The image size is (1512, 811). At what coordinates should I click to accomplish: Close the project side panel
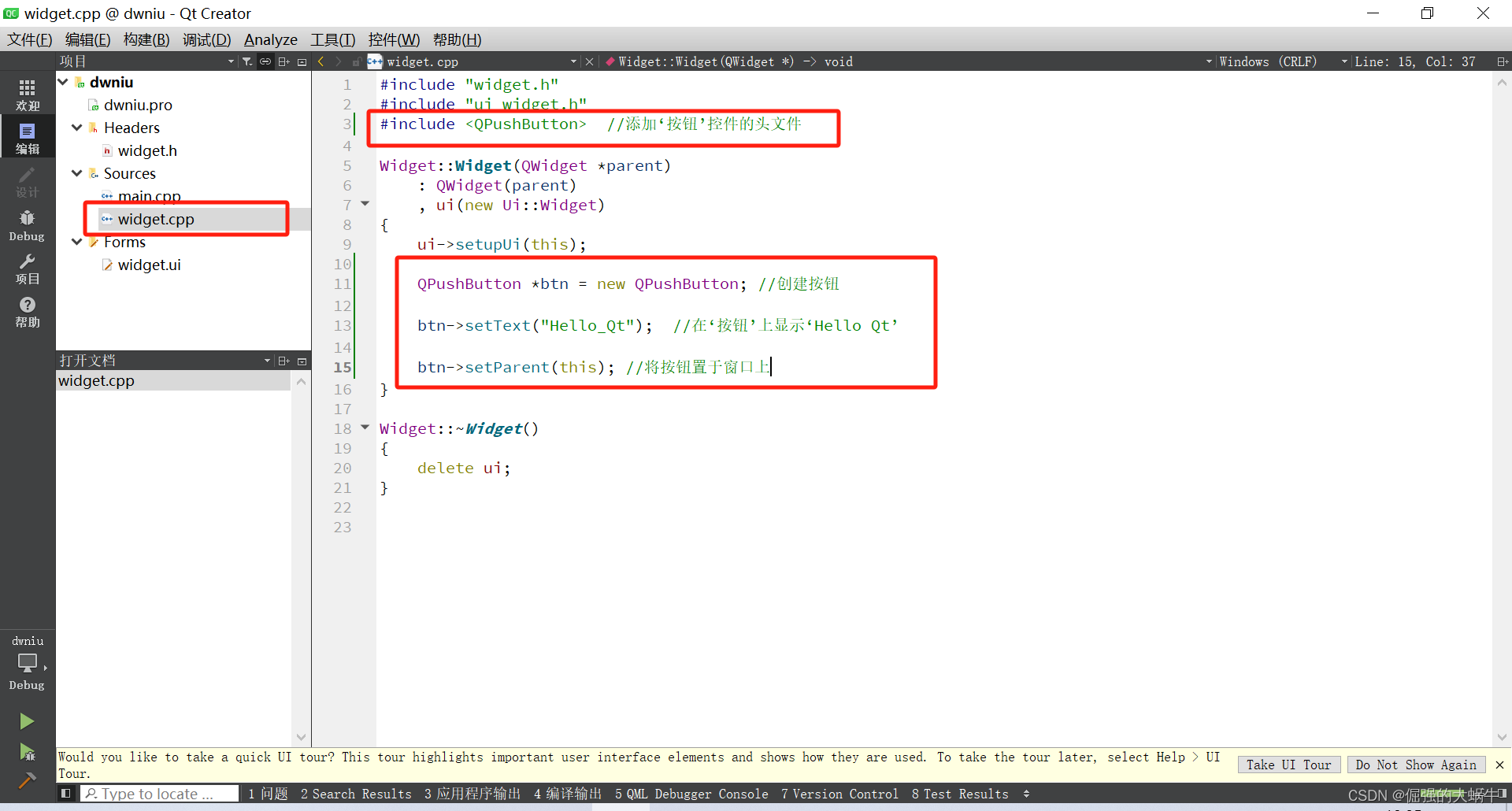[x=302, y=61]
